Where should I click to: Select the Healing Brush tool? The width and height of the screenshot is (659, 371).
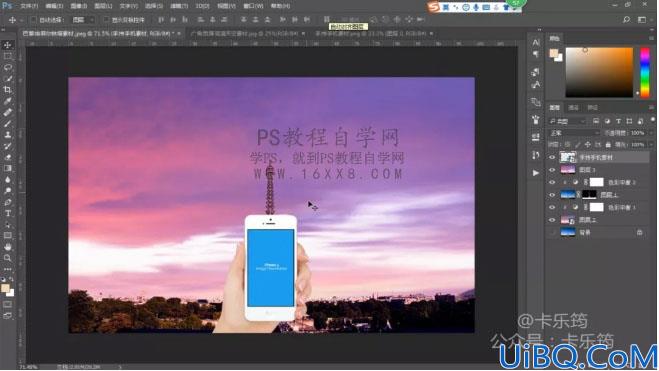pos(8,112)
